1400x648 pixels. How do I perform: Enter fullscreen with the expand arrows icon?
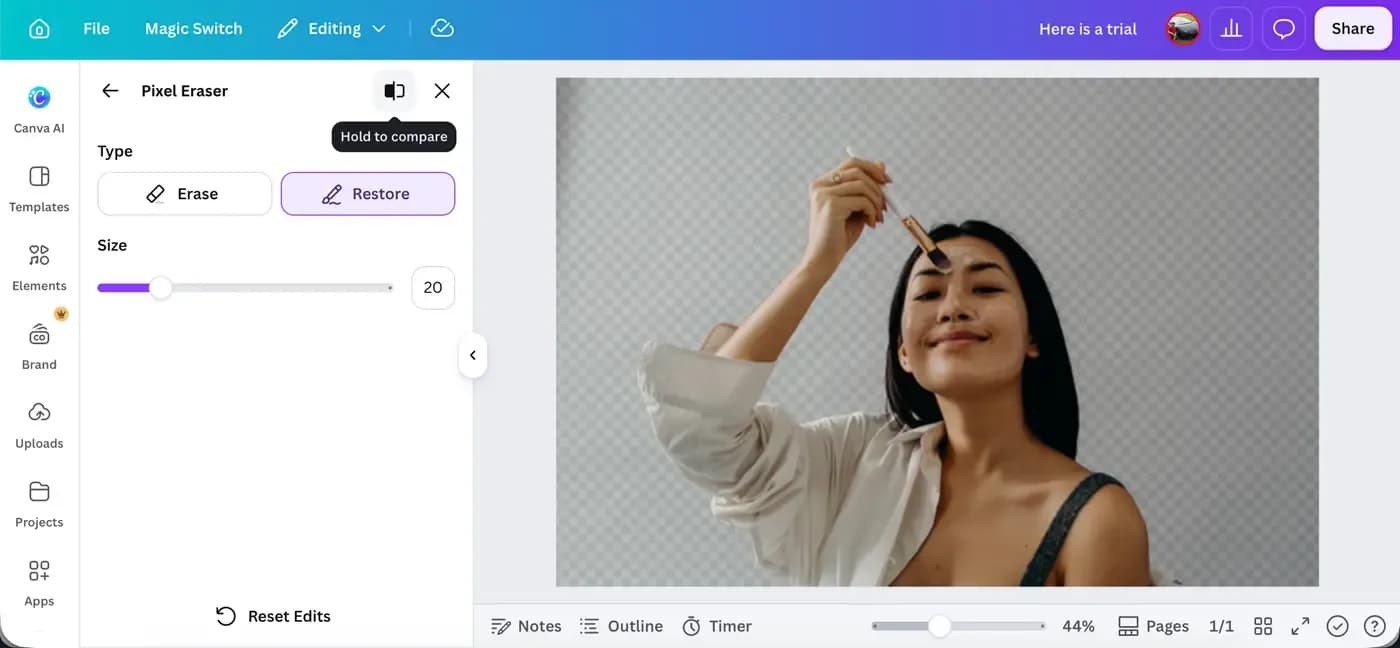[x=1300, y=626]
